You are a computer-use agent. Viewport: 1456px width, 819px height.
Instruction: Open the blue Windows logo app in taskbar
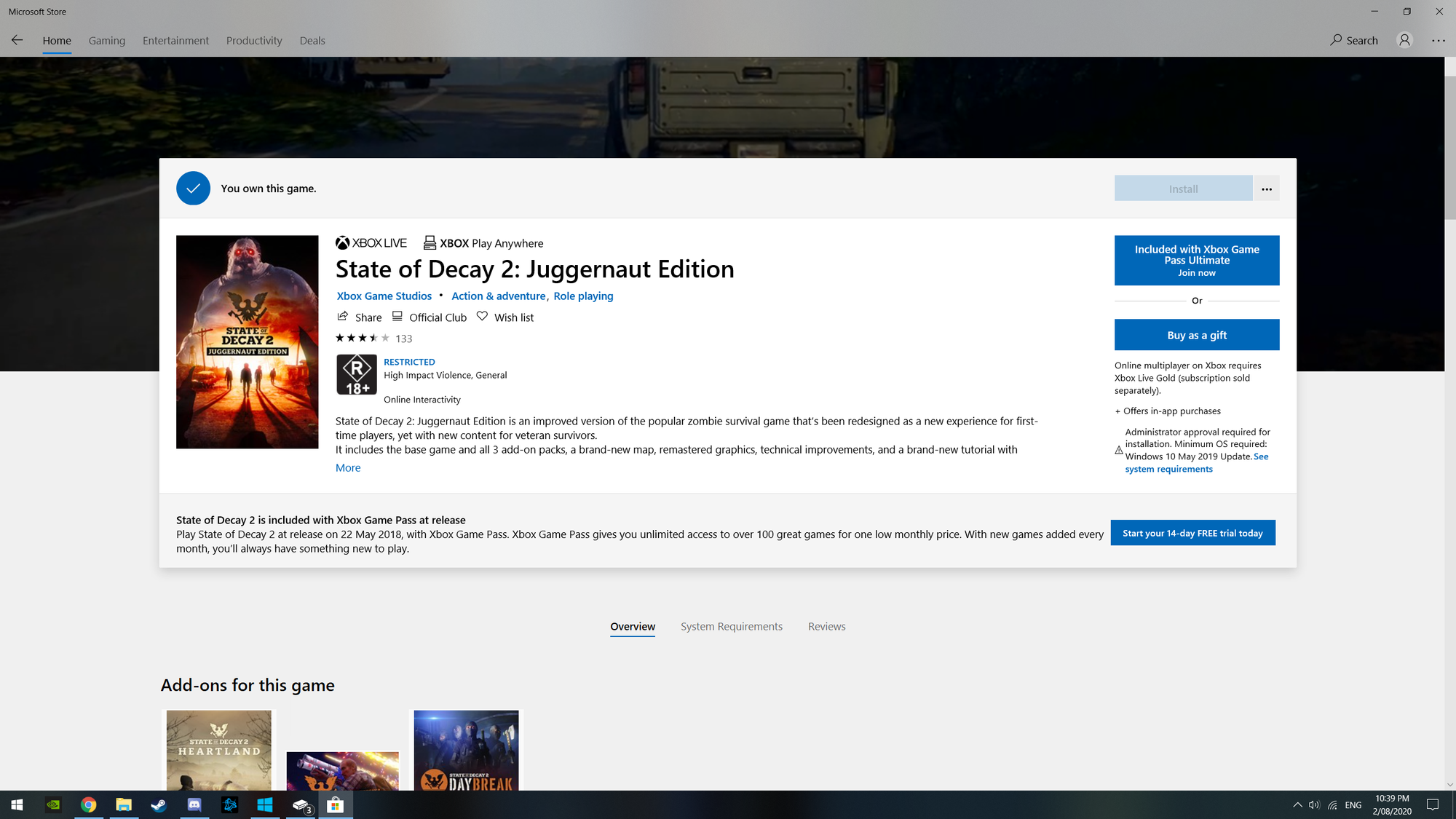pyautogui.click(x=265, y=804)
